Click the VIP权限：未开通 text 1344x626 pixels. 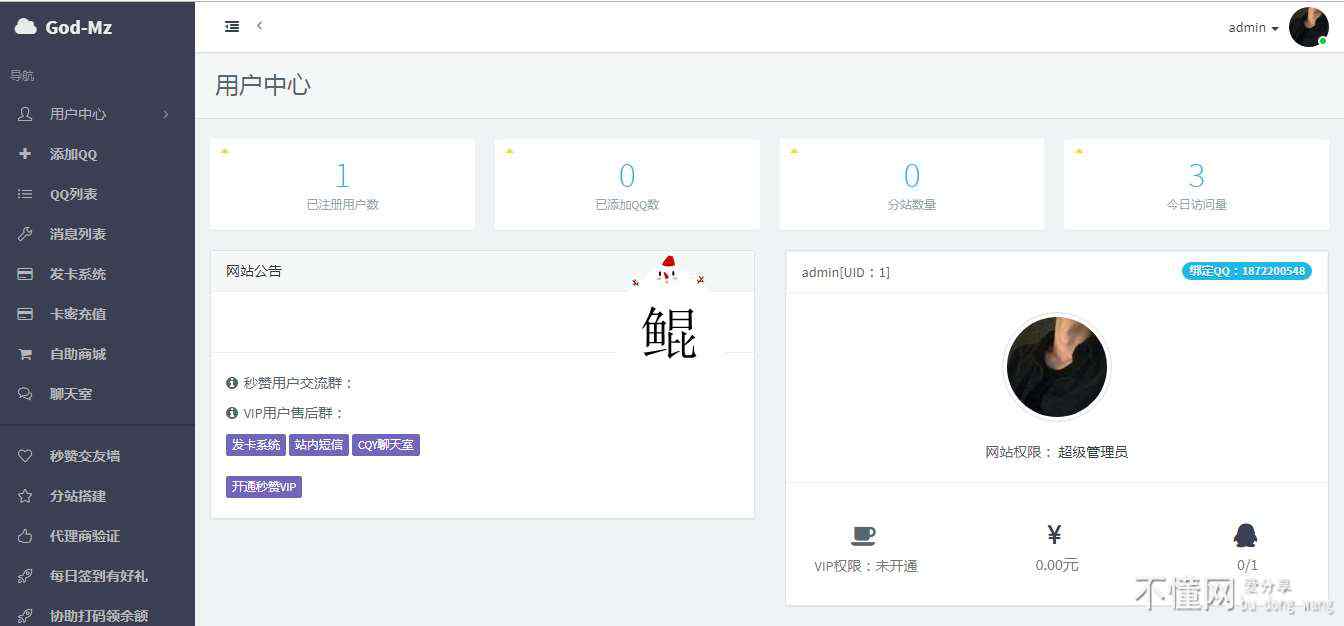[x=866, y=566]
